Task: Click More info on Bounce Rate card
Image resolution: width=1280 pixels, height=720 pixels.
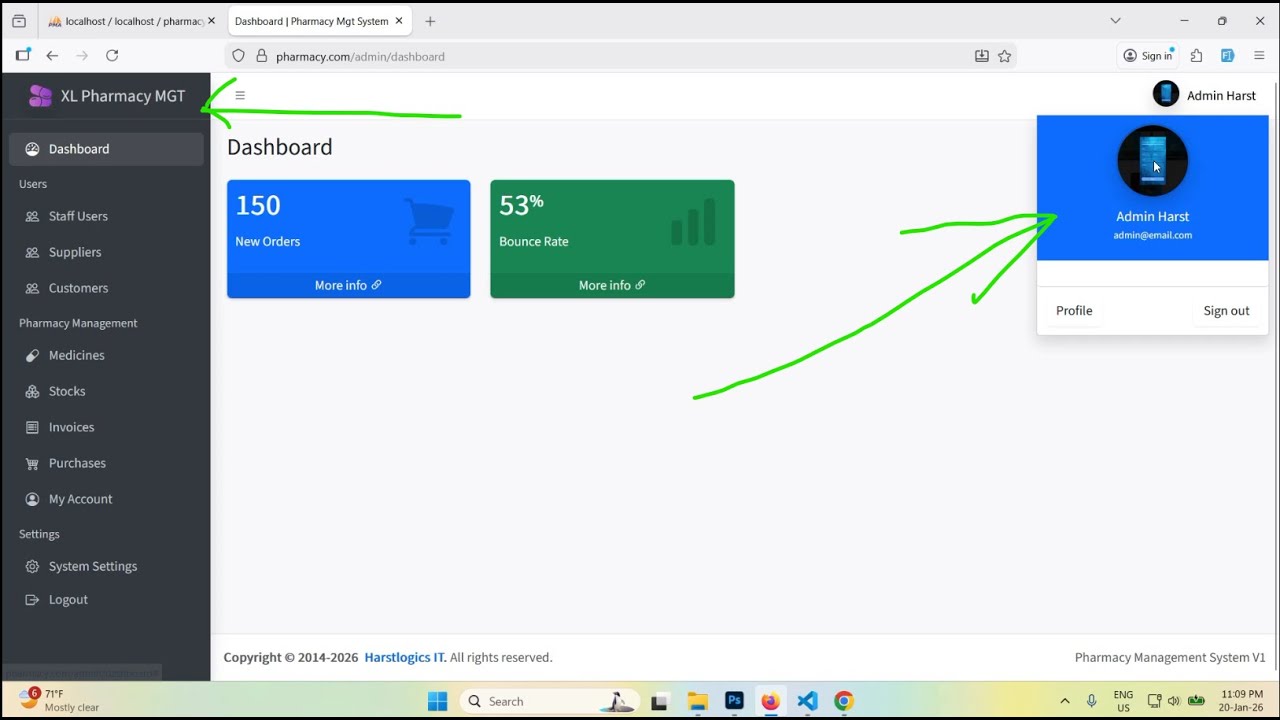Action: point(612,285)
